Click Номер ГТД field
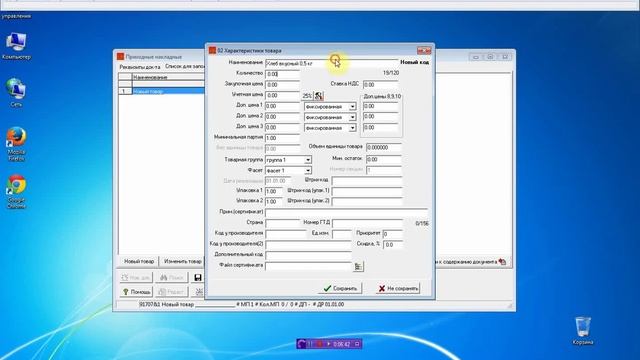 click(x=367, y=223)
